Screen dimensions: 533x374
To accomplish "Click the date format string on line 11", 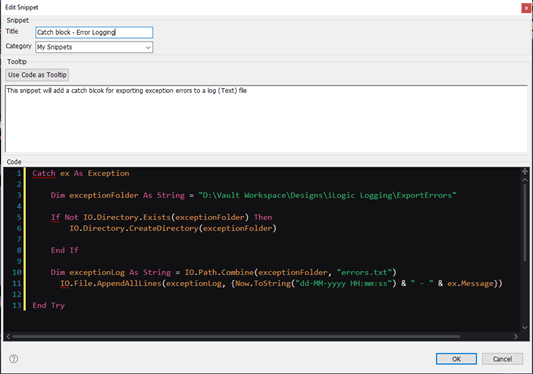I will [x=343, y=283].
